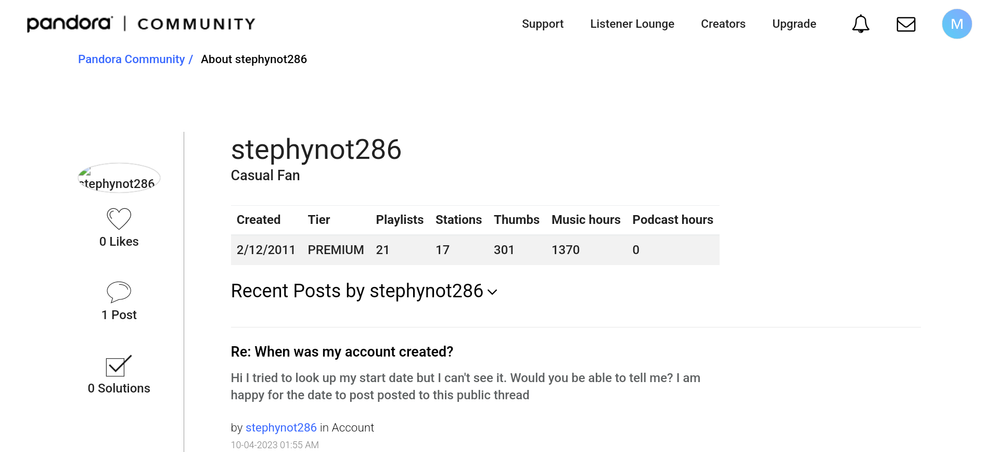The height and width of the screenshot is (452, 999).
Task: Click the user avatar circle M
Action: click(957, 24)
